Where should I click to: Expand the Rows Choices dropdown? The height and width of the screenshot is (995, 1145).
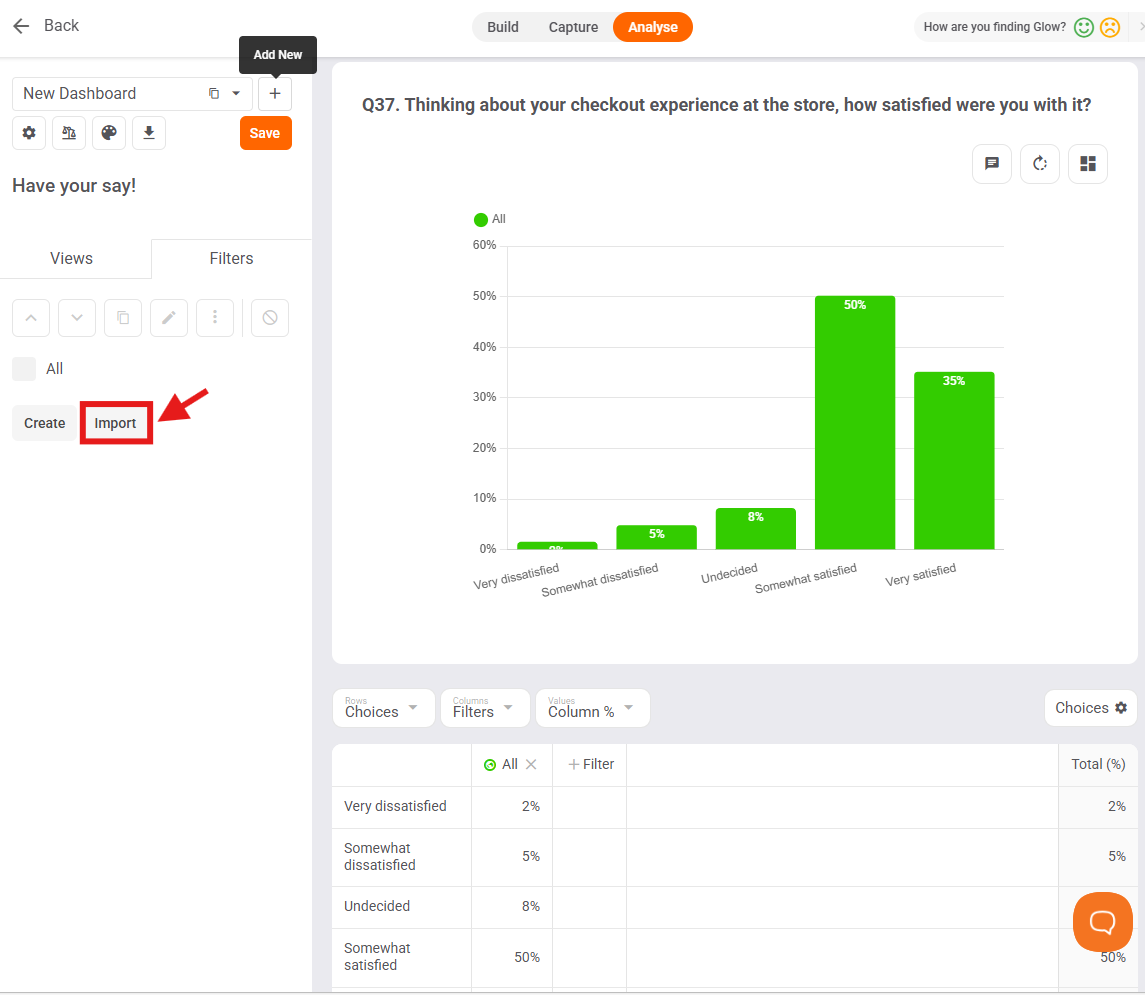(x=383, y=708)
